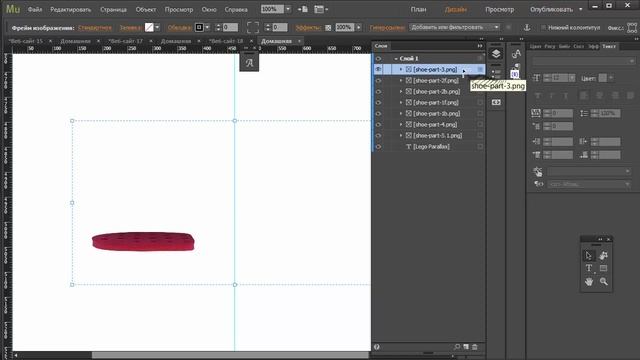Open the zoom level 100% dropdown
The width and height of the screenshot is (640, 360).
tap(288, 9)
